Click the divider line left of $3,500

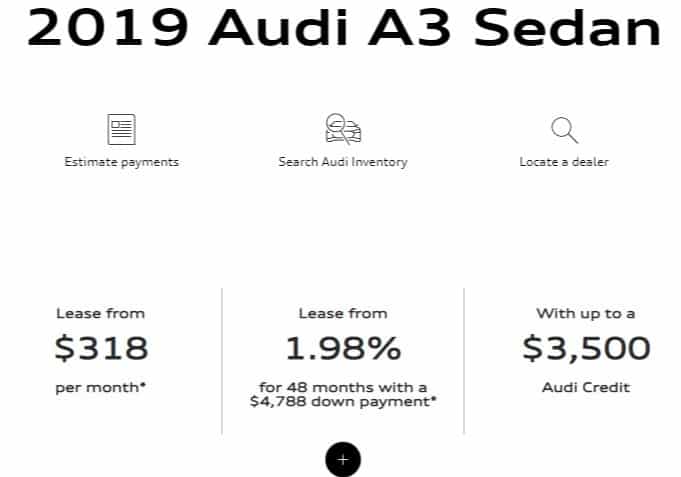(x=464, y=360)
